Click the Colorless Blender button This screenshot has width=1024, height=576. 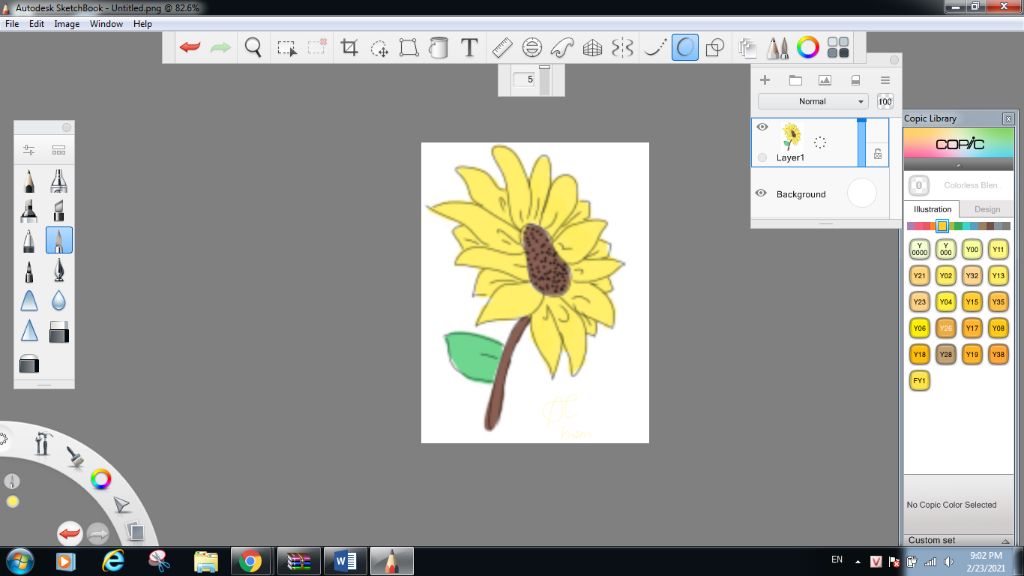[919, 185]
